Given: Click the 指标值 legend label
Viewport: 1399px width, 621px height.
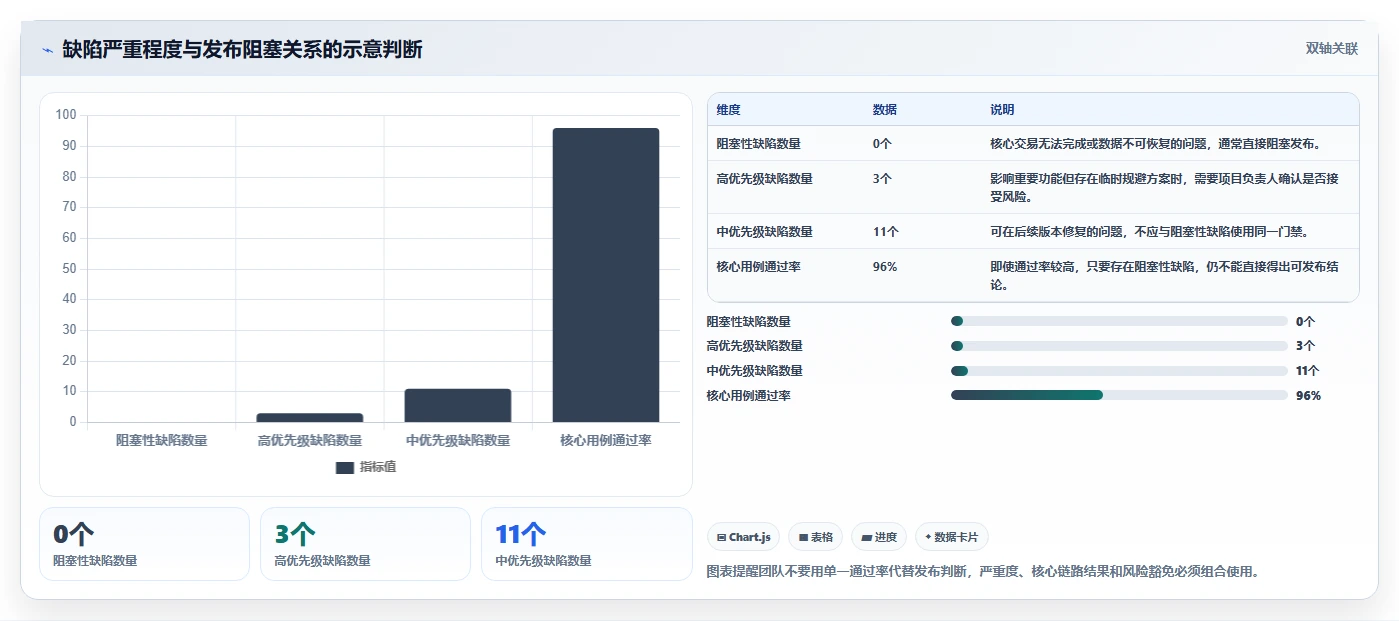Looking at the screenshot, I should click(378, 467).
